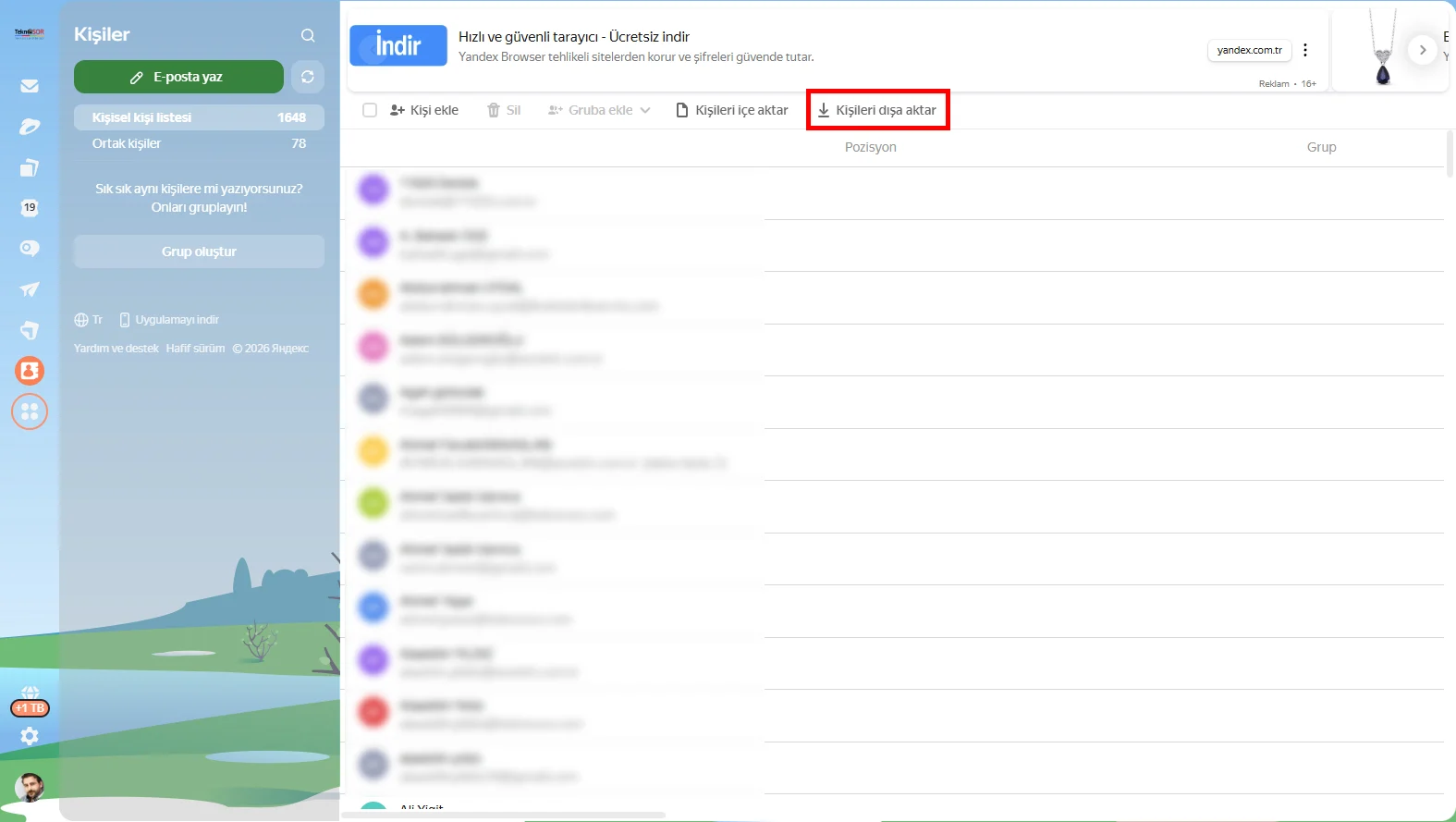Click Kişileri dışa aktar
The width and height of the screenshot is (1456, 822).
click(877, 110)
